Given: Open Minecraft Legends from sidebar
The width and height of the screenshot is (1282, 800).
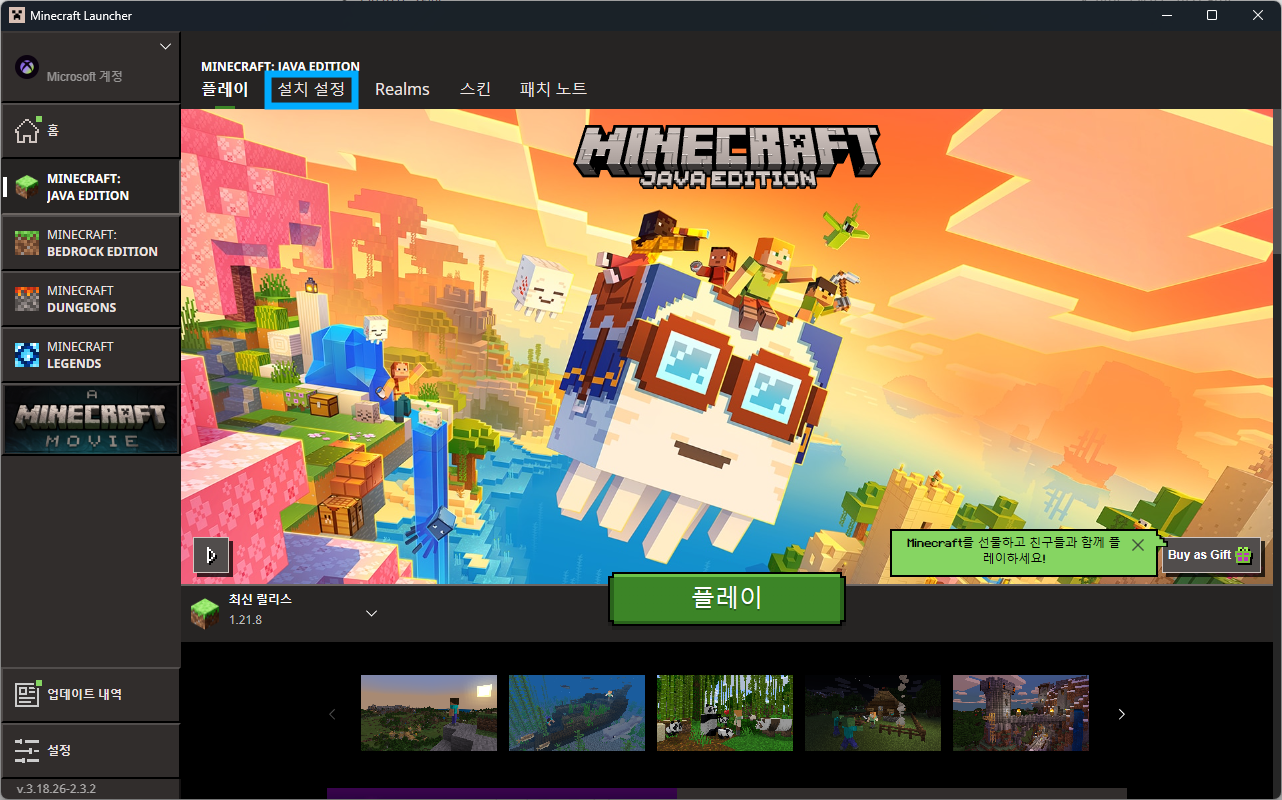Looking at the screenshot, I should click(90, 355).
